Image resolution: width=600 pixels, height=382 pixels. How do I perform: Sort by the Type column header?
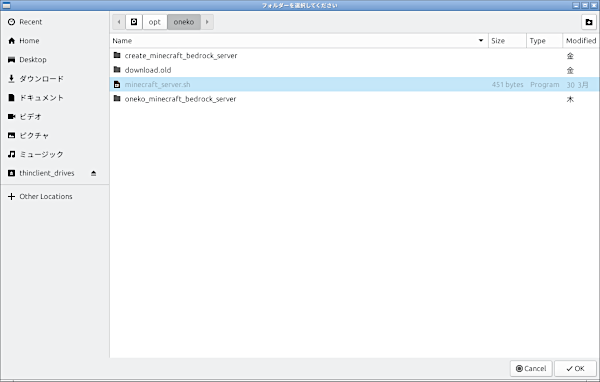tap(544, 41)
